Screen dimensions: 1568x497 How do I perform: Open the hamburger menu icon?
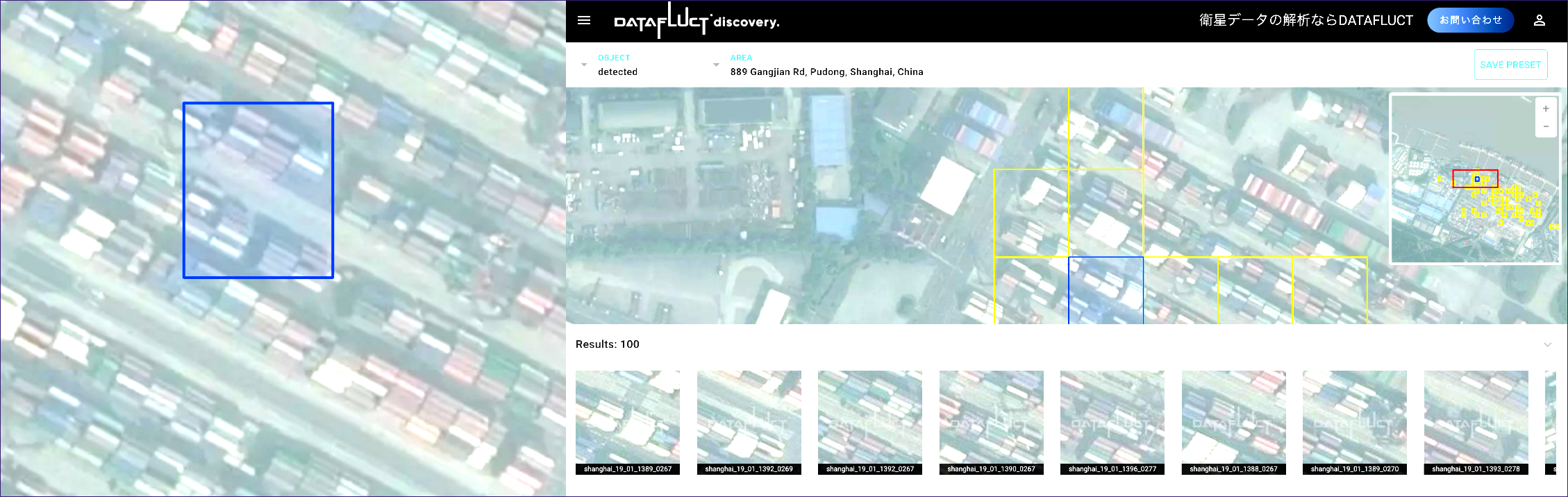pos(584,21)
